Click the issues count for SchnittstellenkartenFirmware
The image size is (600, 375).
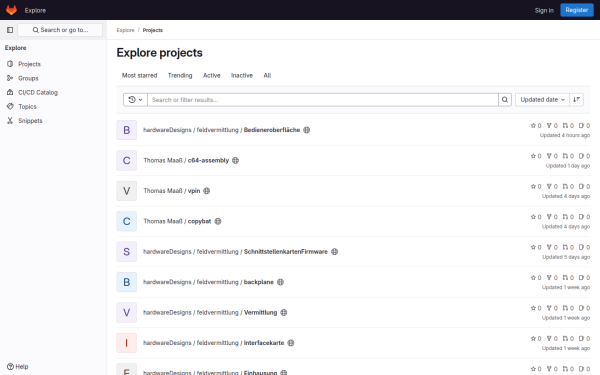point(584,247)
